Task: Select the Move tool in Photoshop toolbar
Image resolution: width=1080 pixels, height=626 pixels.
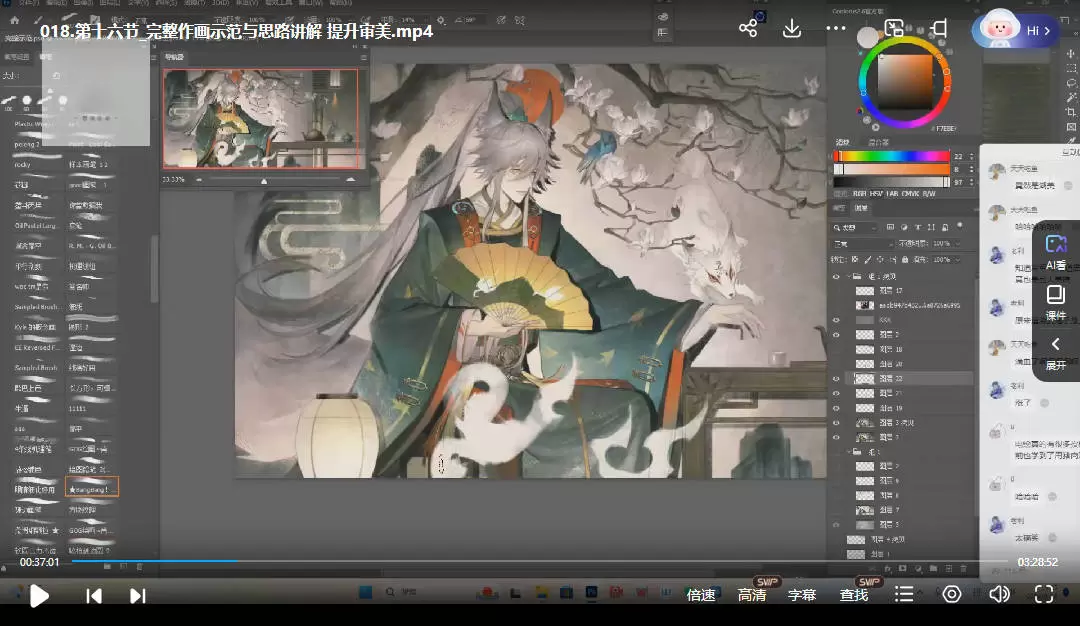Action: point(1071,54)
